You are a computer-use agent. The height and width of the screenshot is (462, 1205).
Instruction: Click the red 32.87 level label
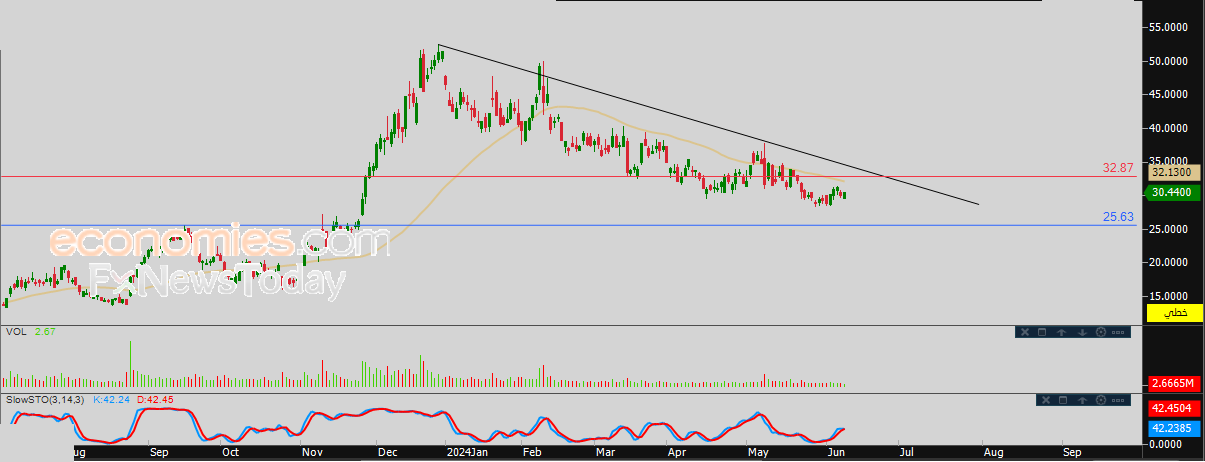pyautogui.click(x=1117, y=168)
